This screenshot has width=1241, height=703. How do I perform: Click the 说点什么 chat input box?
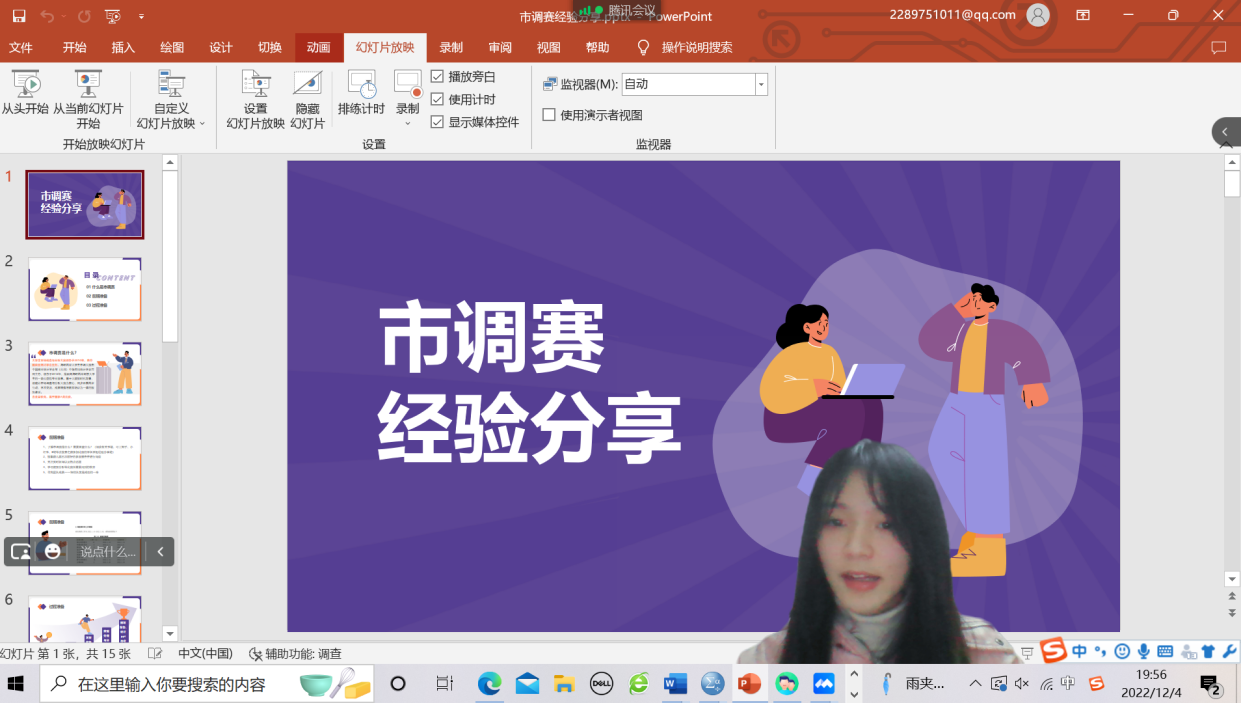[107, 551]
